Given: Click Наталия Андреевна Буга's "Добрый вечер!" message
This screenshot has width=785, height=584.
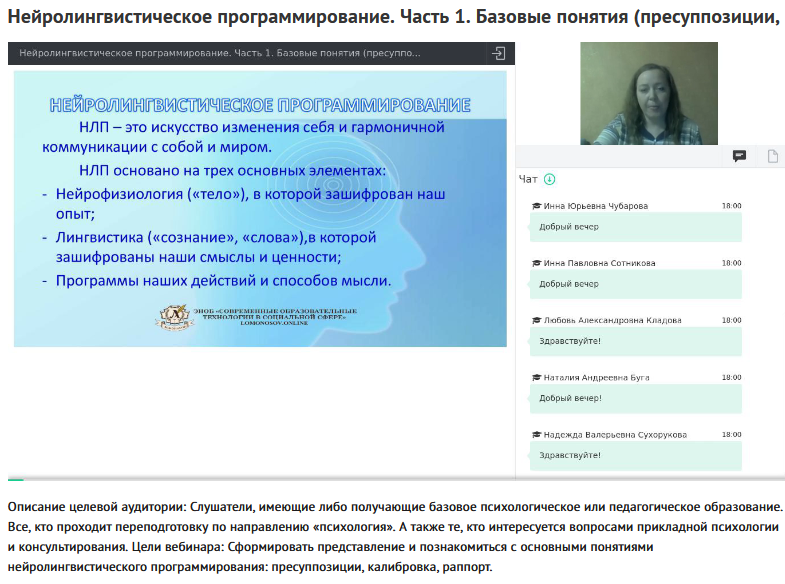Looking at the screenshot, I should [570, 398].
